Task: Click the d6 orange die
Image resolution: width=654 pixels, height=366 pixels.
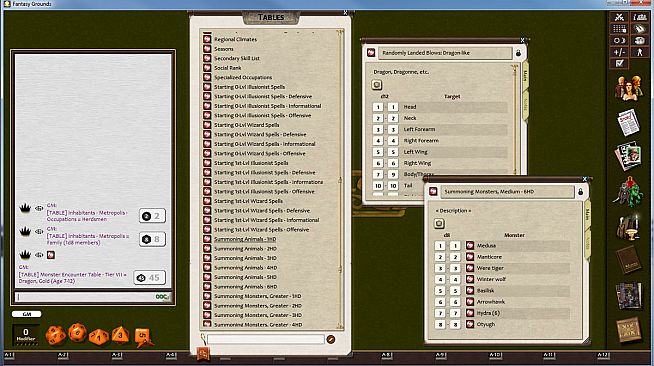Action: coord(143,336)
